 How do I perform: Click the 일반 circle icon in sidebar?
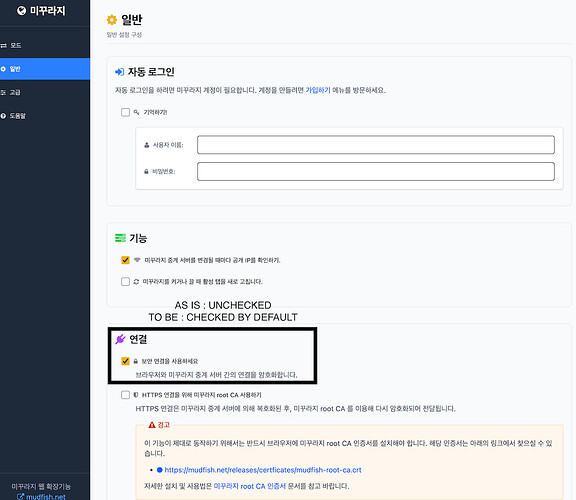click(x=3, y=69)
